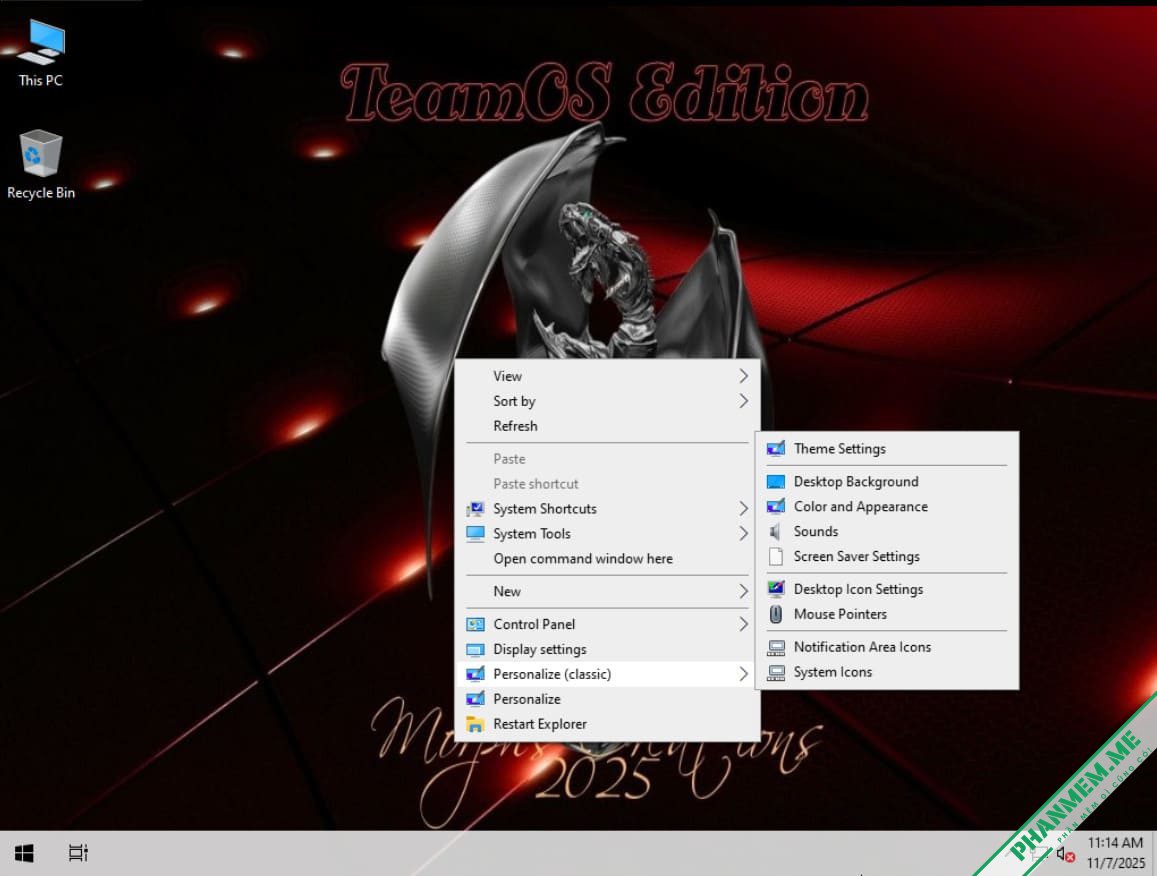Screen dimensions: 1157x876
Task: Open Task View from the taskbar
Action: click(x=78, y=853)
